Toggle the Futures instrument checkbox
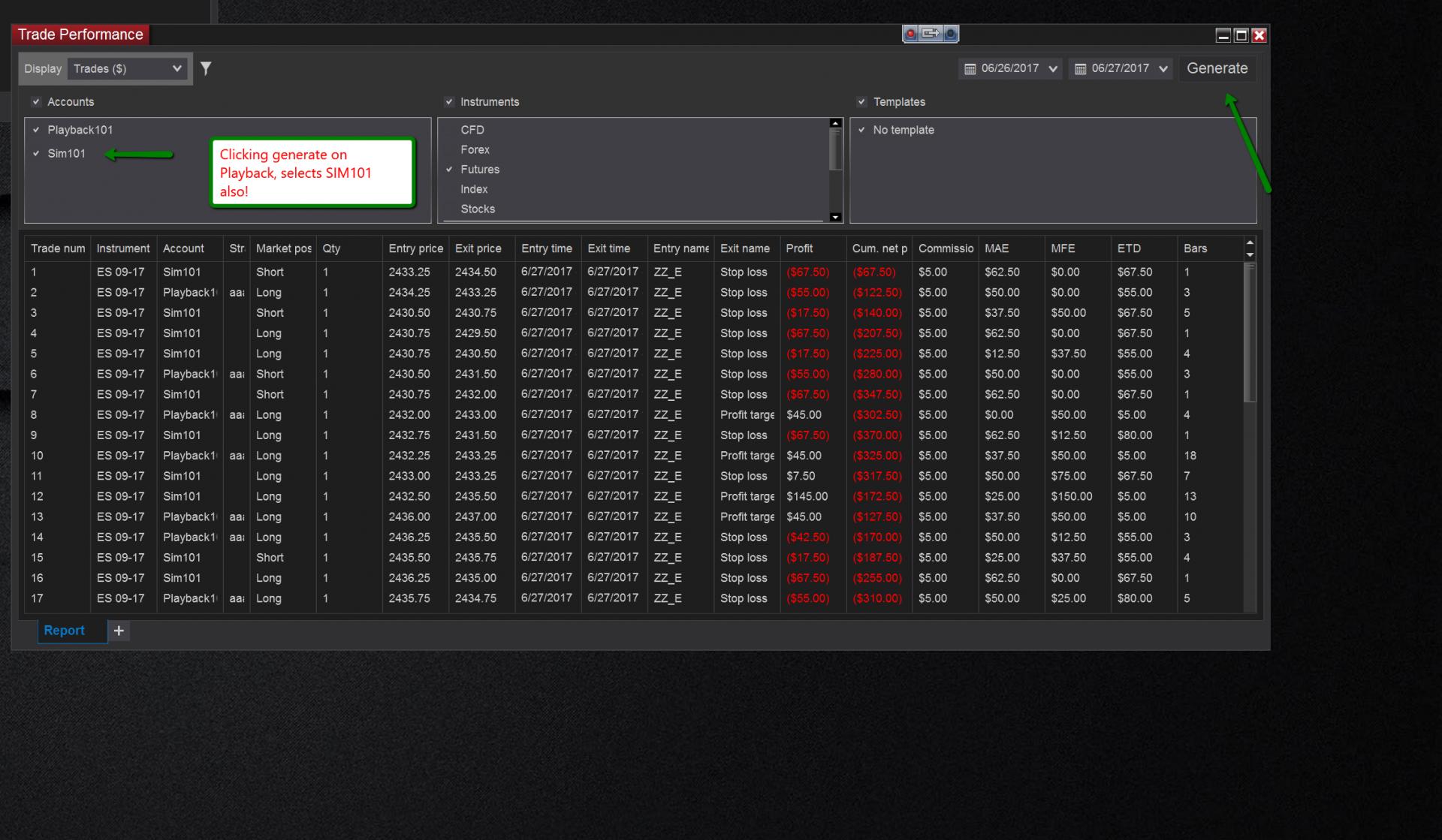The width and height of the screenshot is (1442, 840). (x=449, y=170)
